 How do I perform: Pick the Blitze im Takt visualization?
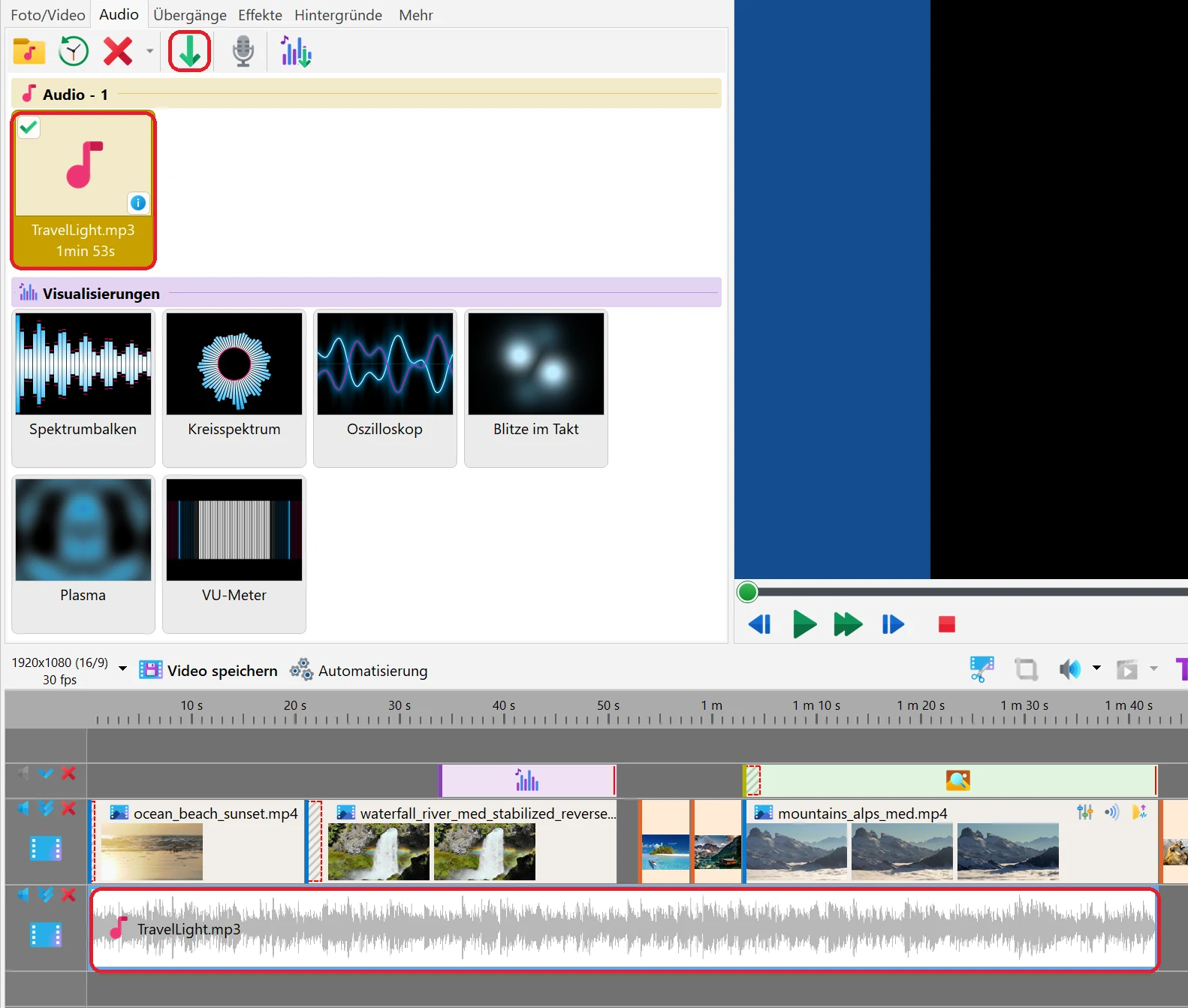pyautogui.click(x=536, y=388)
